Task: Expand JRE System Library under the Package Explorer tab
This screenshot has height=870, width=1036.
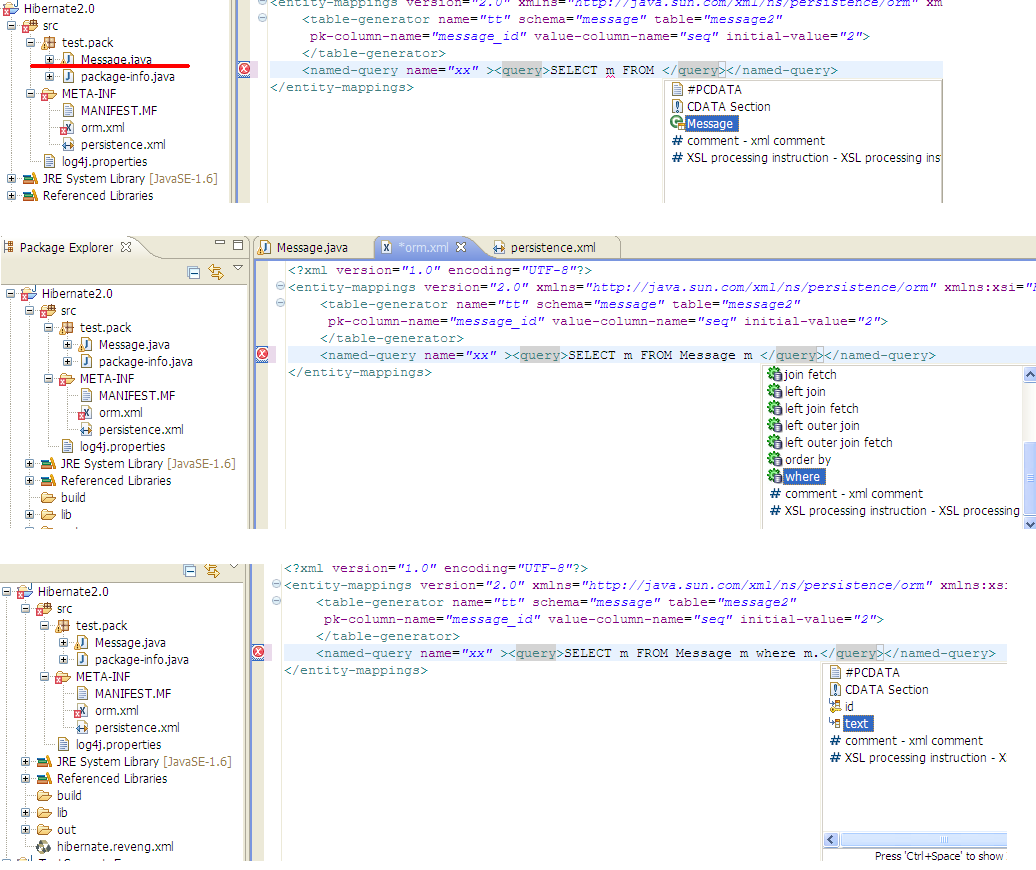Action: pyautogui.click(x=30, y=464)
